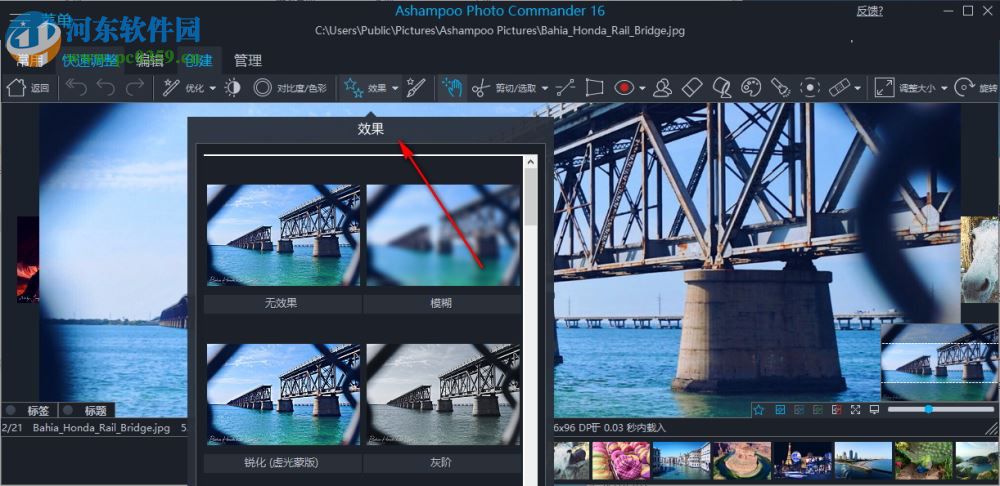Open the Venice canal filmstrip thumbnail
Image resolution: width=1000 pixels, height=486 pixels.
click(x=681, y=460)
